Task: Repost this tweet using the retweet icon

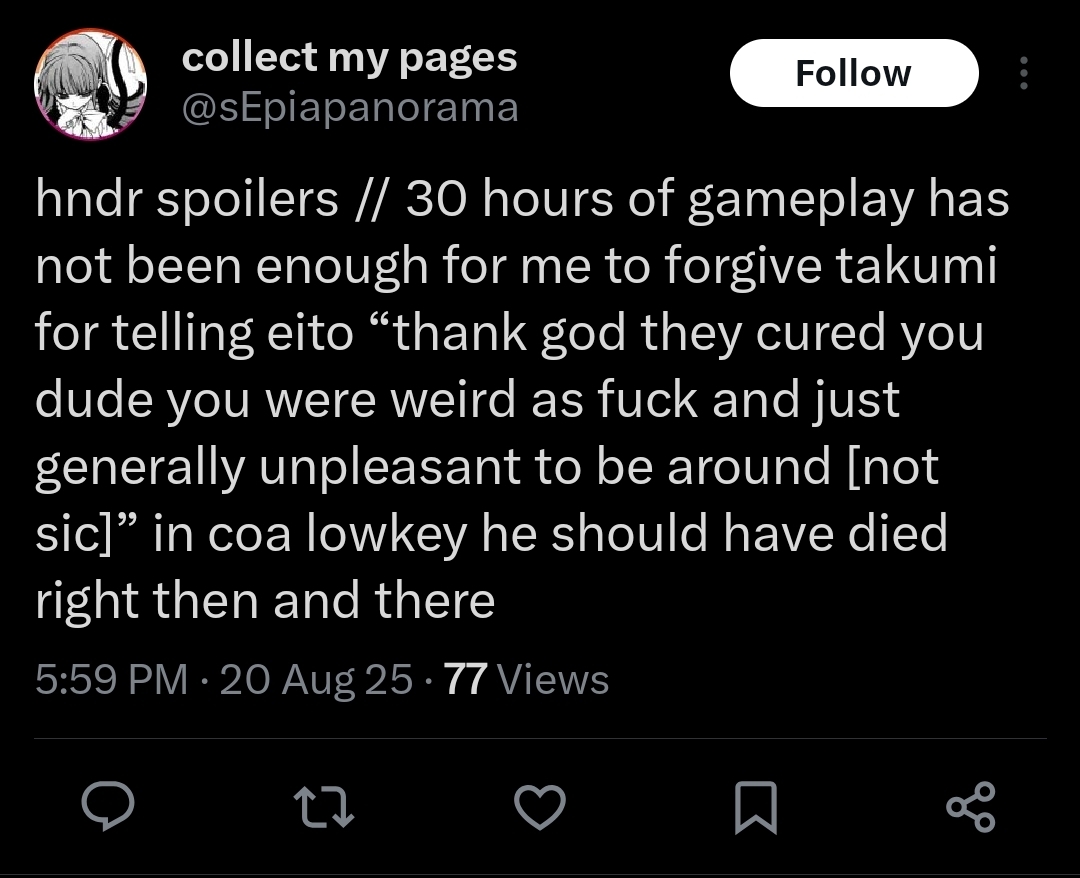Action: pos(322,808)
